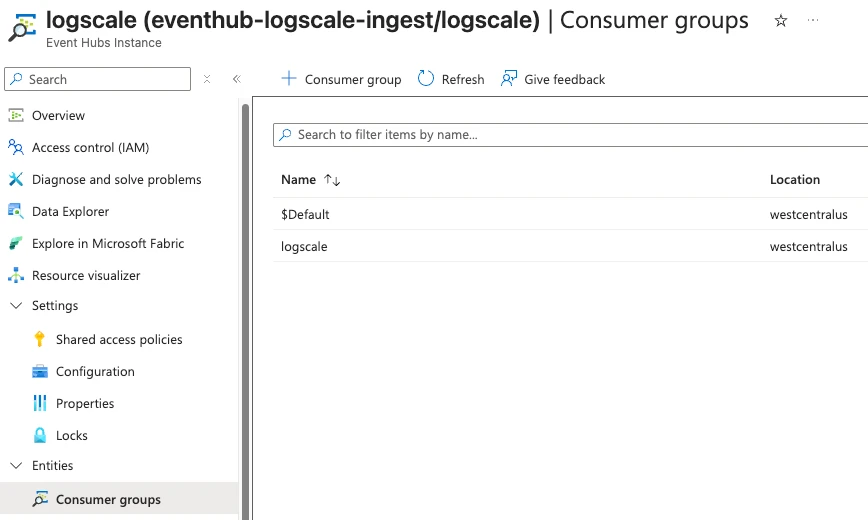Favorite this resource with the star icon

tap(781, 21)
